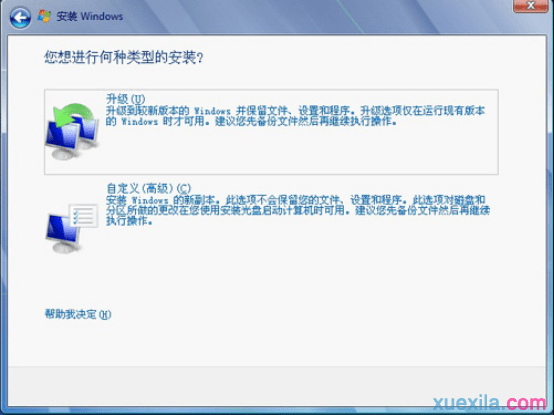The image size is (554, 415).
Task: Choose the 自定义(高级)(C) option title
Action: tap(148, 188)
